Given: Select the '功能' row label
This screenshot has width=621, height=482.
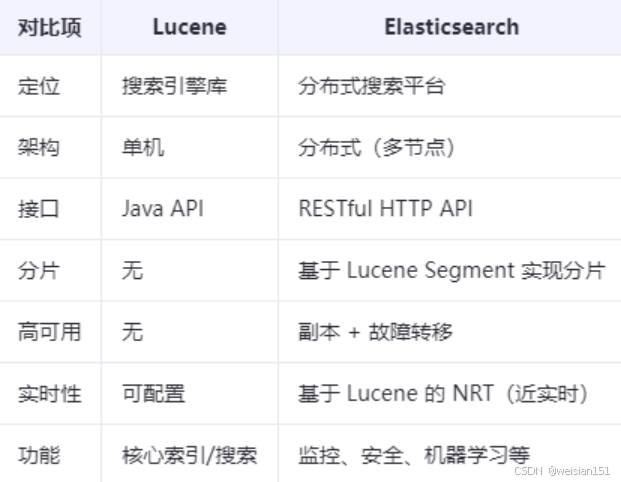Looking at the screenshot, I should click(x=39, y=455).
